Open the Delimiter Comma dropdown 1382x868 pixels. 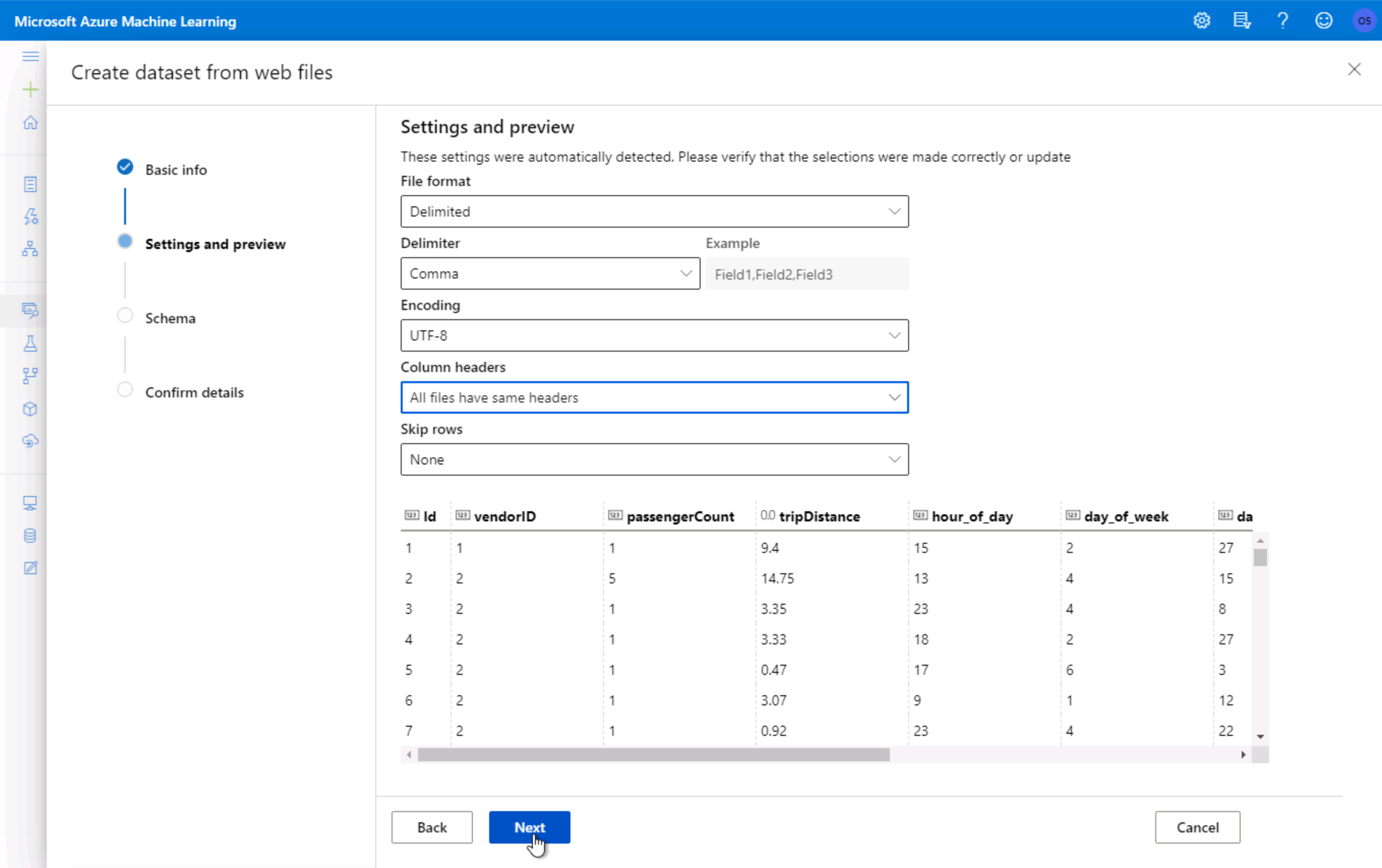point(550,273)
